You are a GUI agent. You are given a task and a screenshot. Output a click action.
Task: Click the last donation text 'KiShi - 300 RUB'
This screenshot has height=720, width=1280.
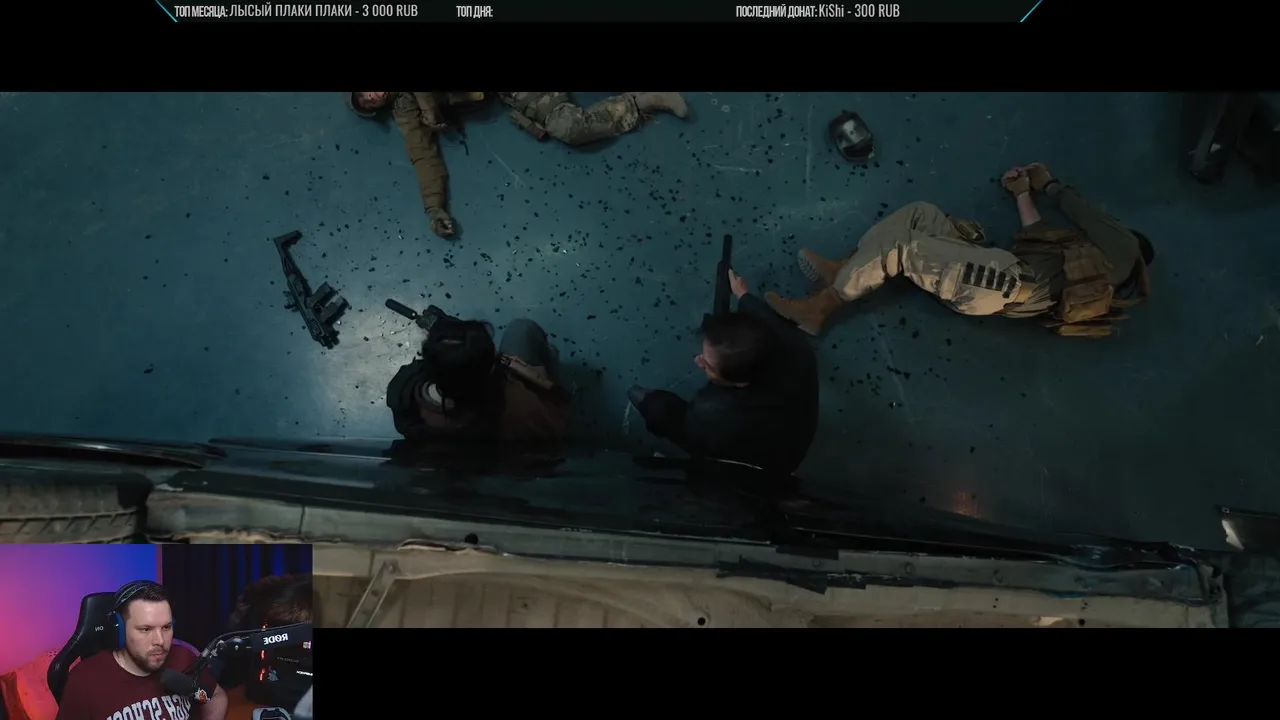859,11
